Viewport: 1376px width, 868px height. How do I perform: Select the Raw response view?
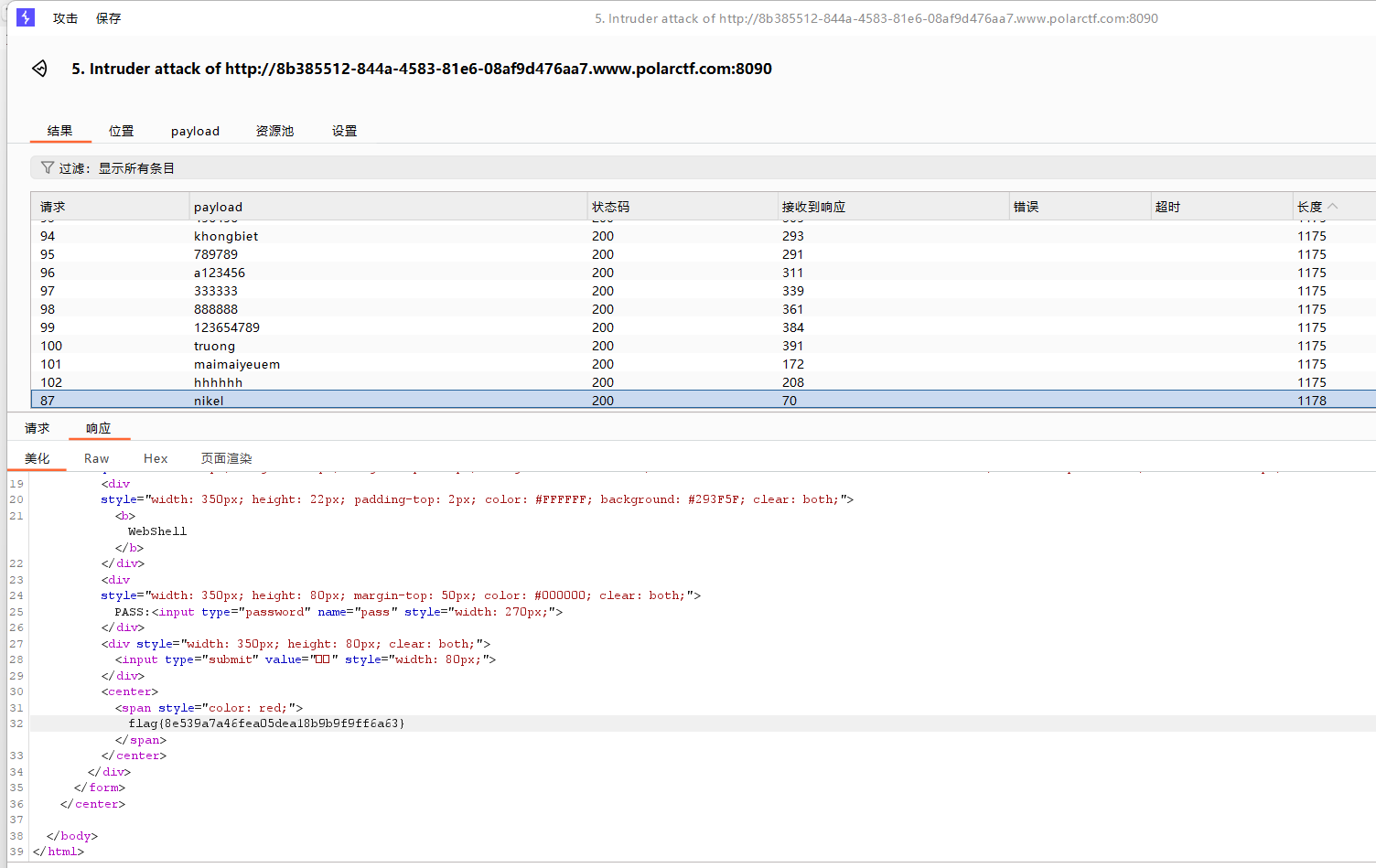tap(96, 458)
